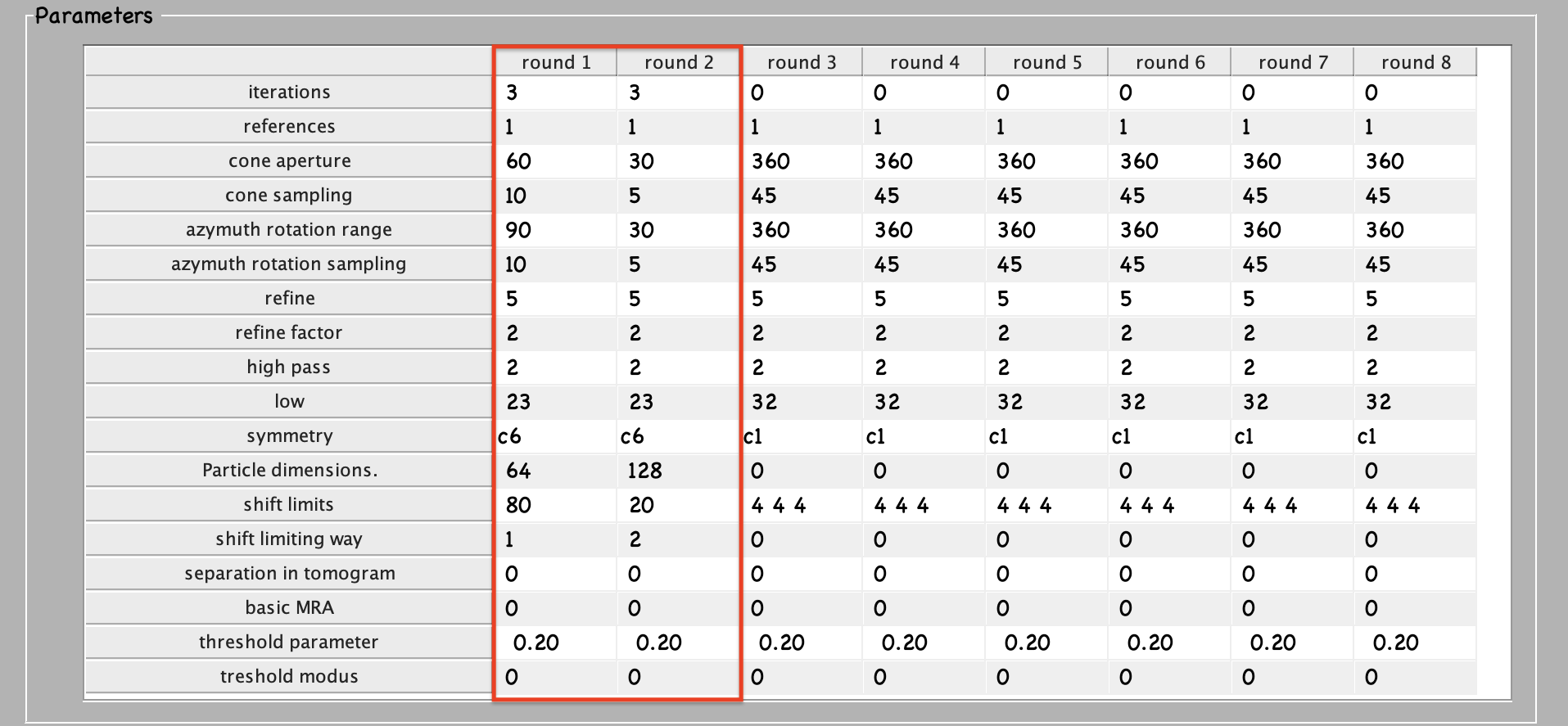This screenshot has height=726, width=1568.
Task: Edit cone aperture value 30 in round 2
Action: click(679, 161)
